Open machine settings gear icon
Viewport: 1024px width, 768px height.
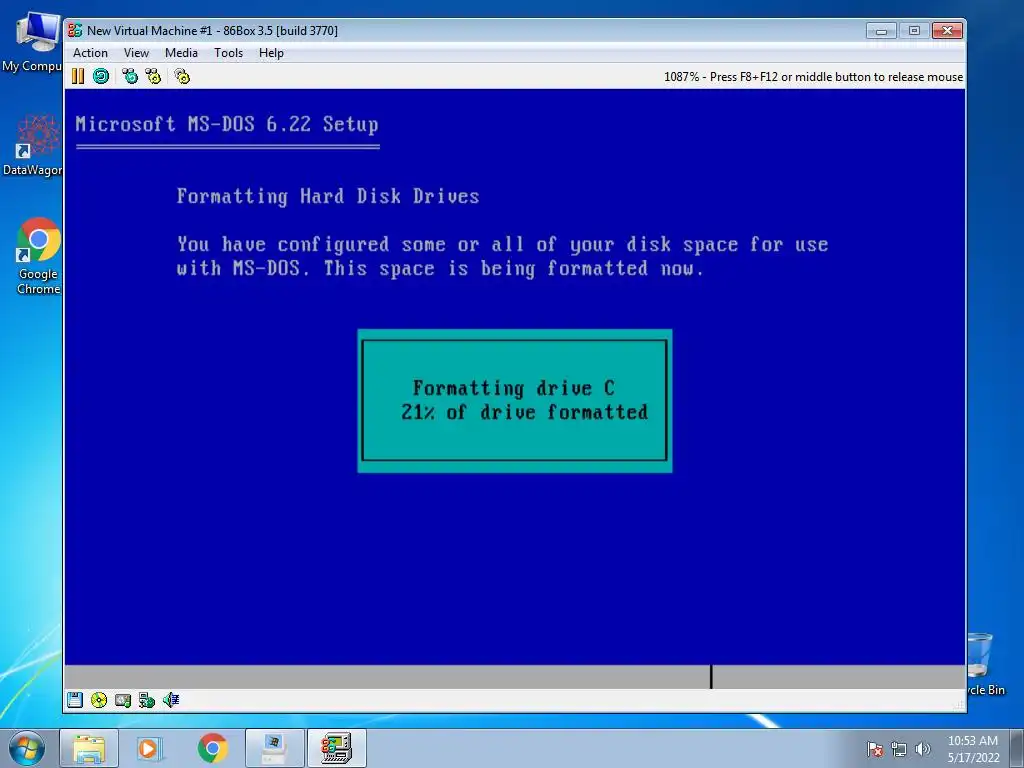pos(182,76)
